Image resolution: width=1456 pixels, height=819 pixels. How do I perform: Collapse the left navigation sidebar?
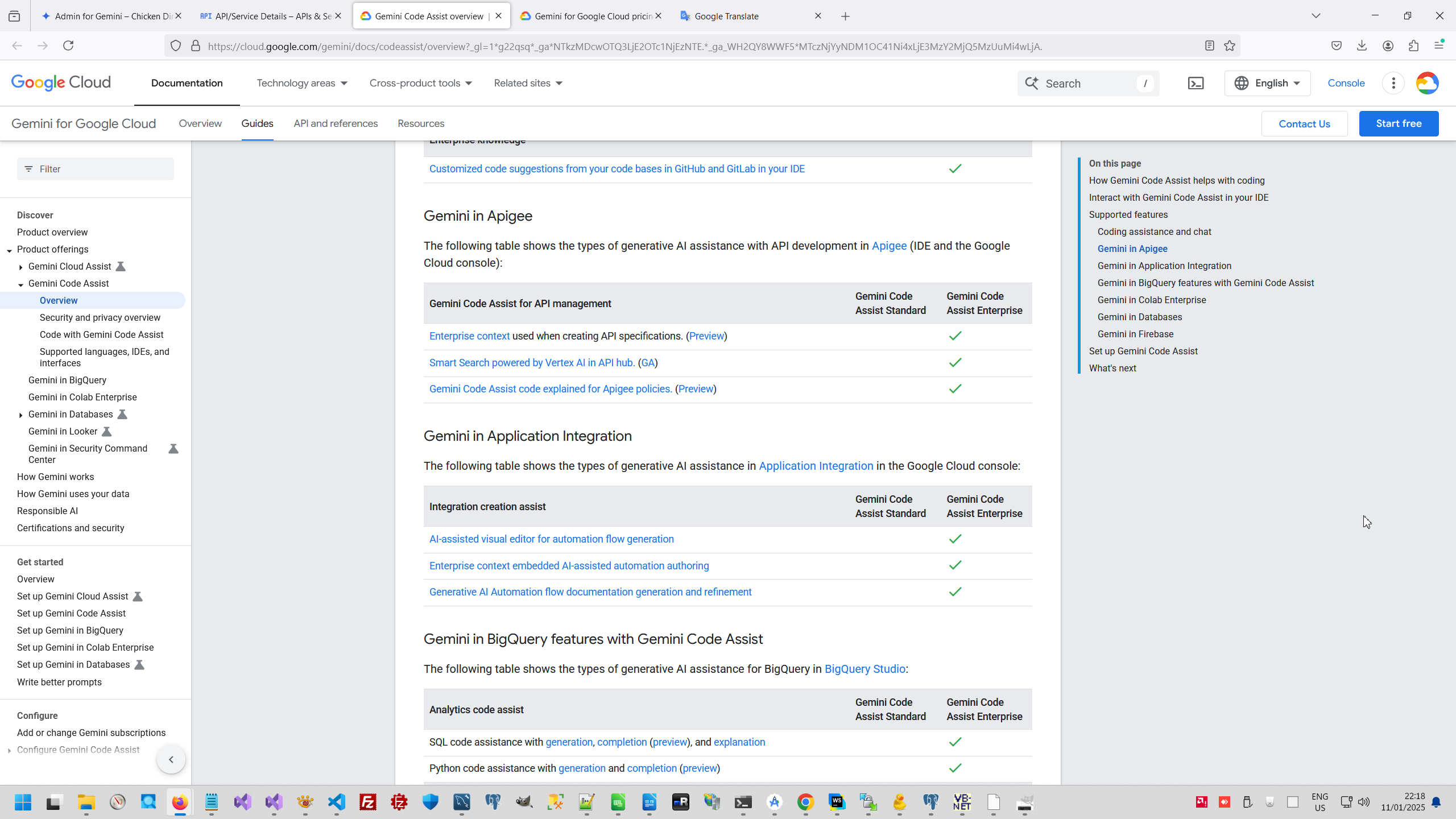[x=171, y=759]
